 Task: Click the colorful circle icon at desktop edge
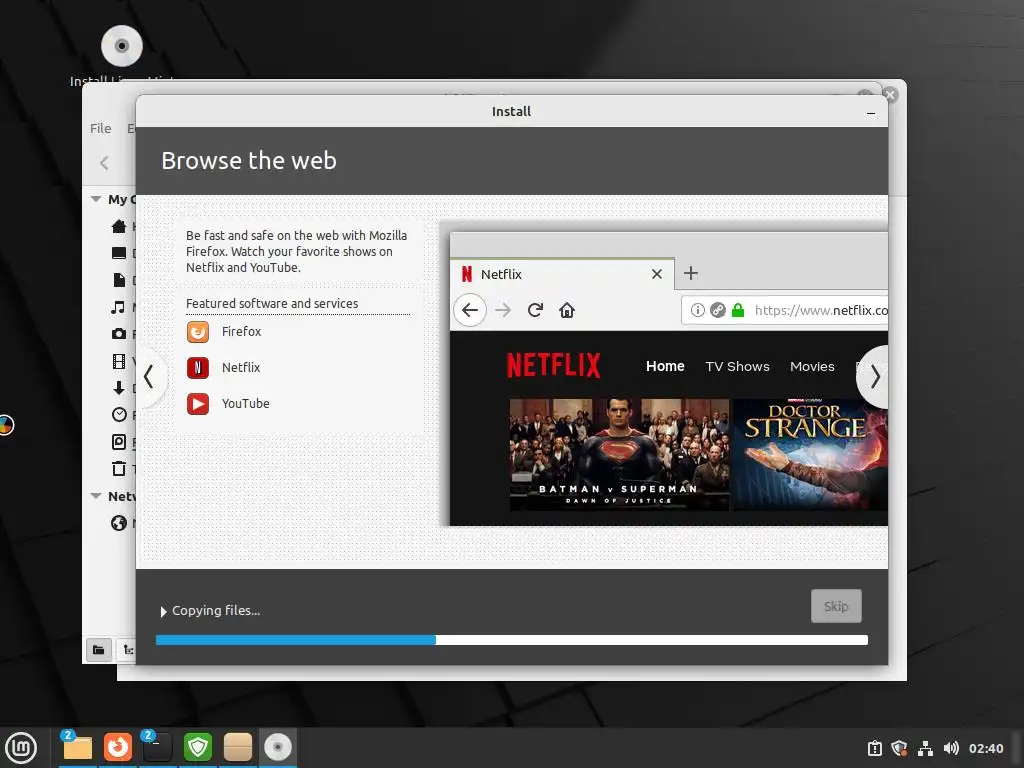(5, 425)
